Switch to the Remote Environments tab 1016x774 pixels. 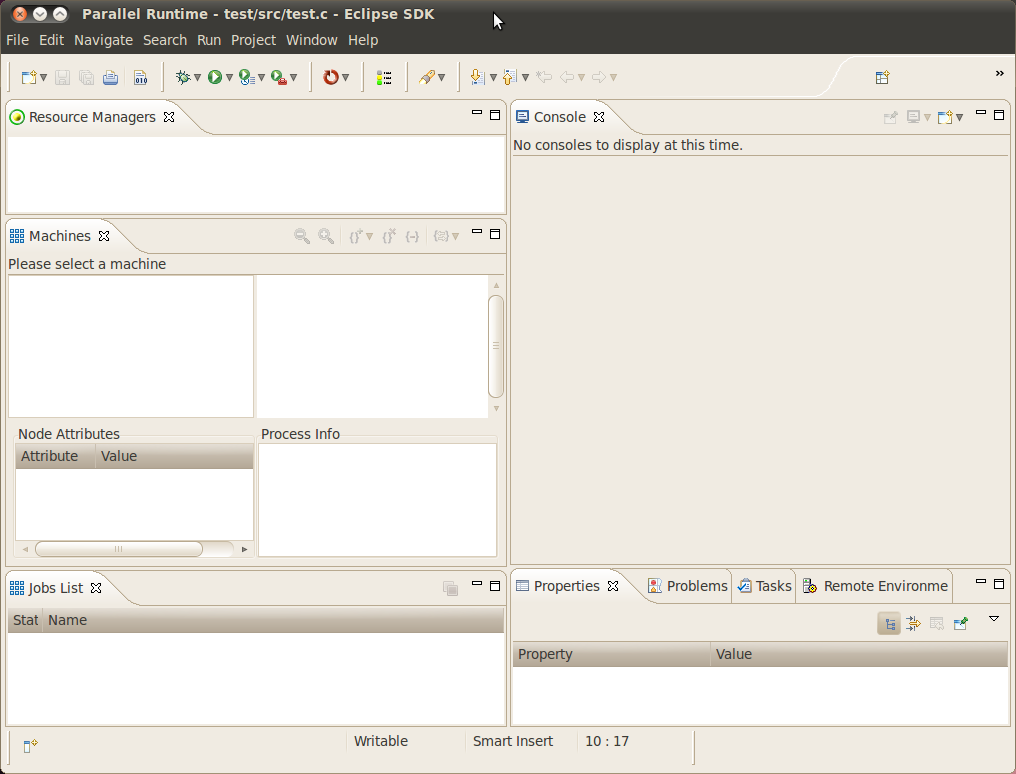coord(875,586)
